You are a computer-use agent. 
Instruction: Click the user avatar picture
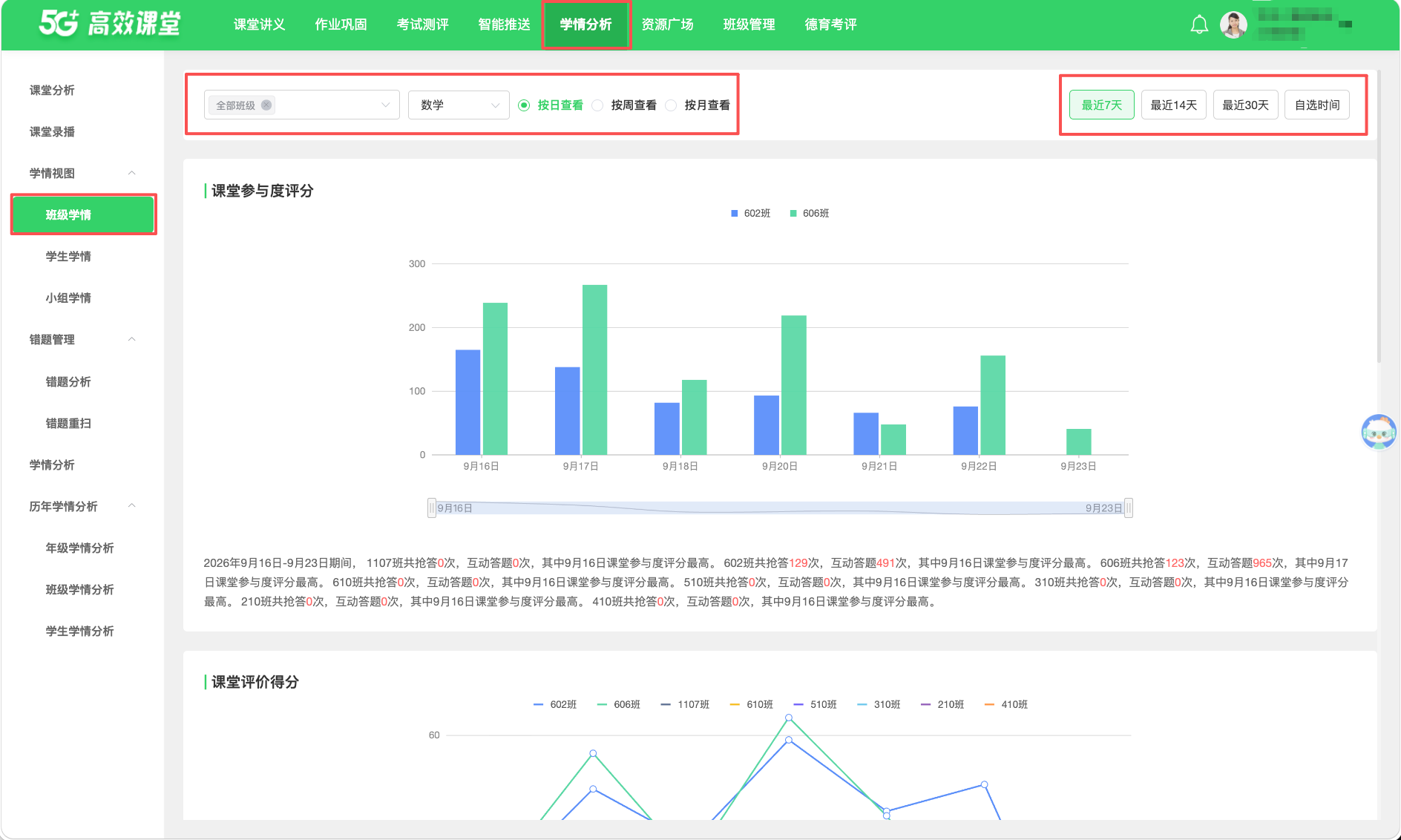click(1233, 24)
